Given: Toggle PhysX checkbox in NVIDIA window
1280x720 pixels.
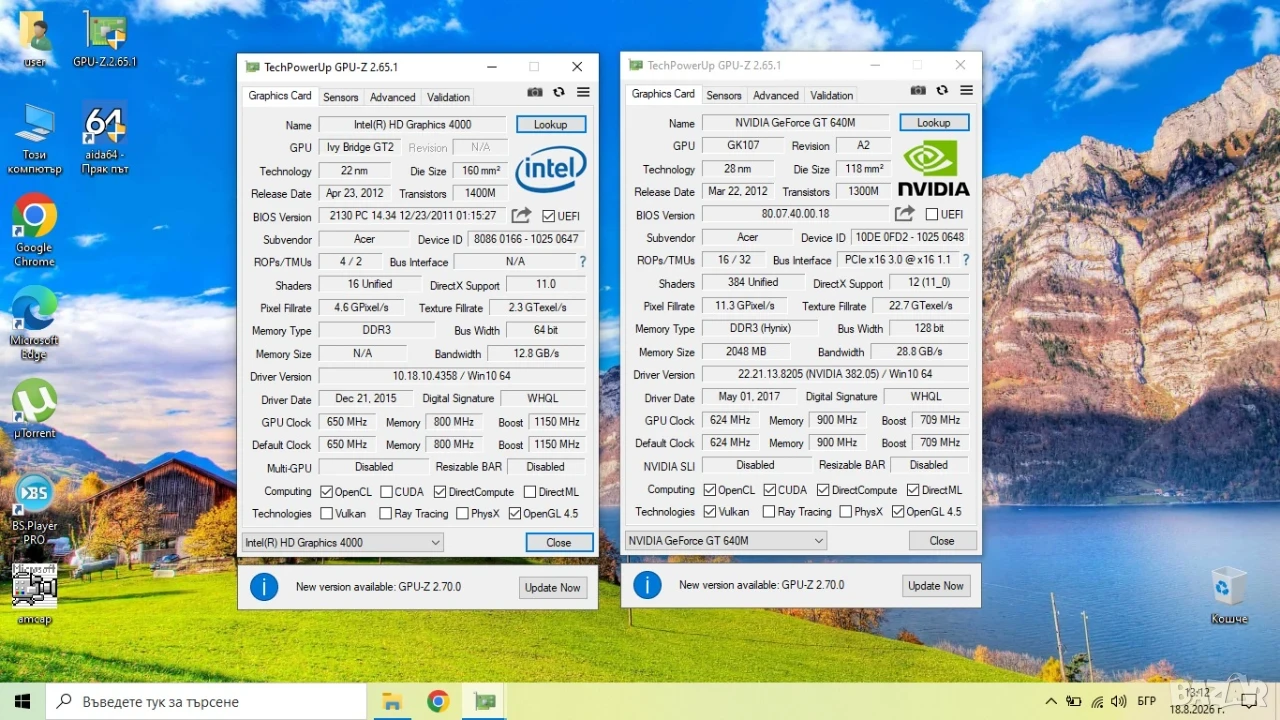Looking at the screenshot, I should pos(846,512).
